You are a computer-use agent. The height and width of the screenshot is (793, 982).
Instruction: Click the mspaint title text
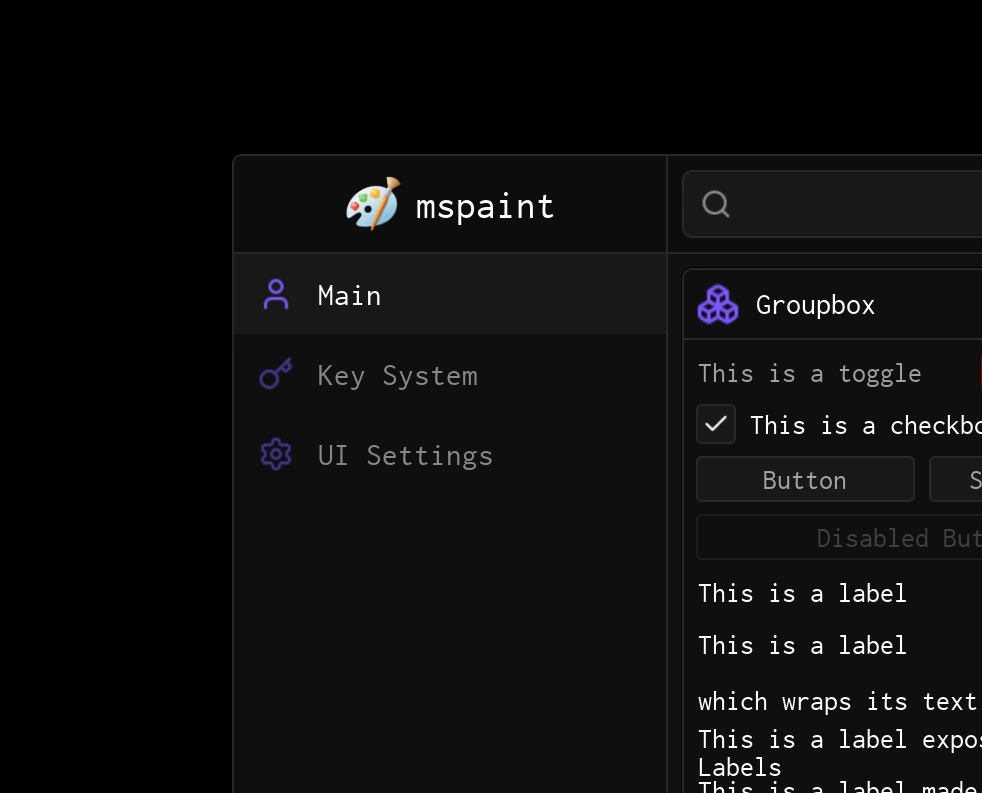click(485, 207)
